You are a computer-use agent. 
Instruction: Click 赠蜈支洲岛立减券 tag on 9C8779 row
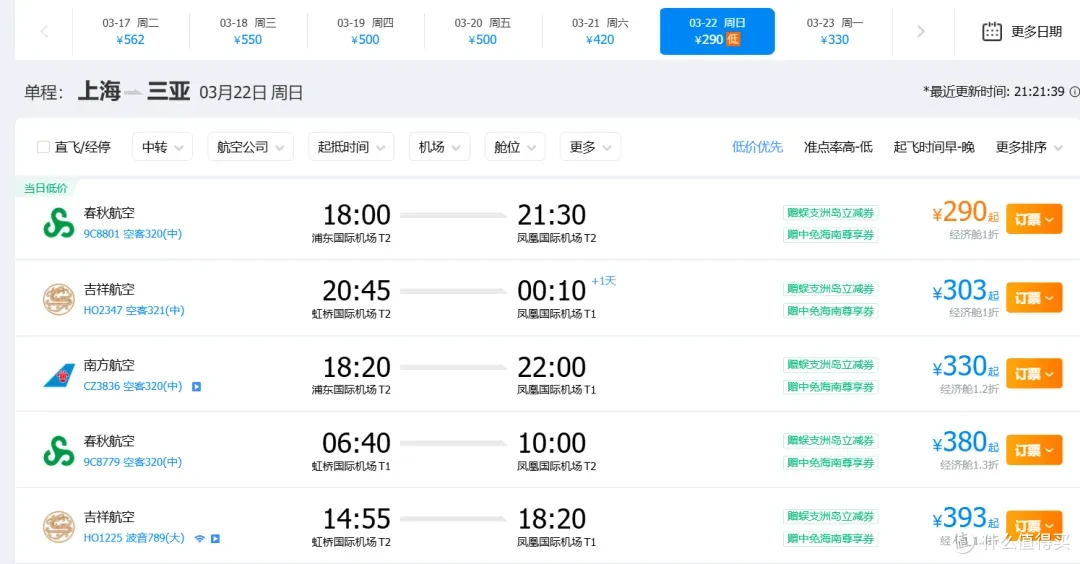pyautogui.click(x=831, y=441)
